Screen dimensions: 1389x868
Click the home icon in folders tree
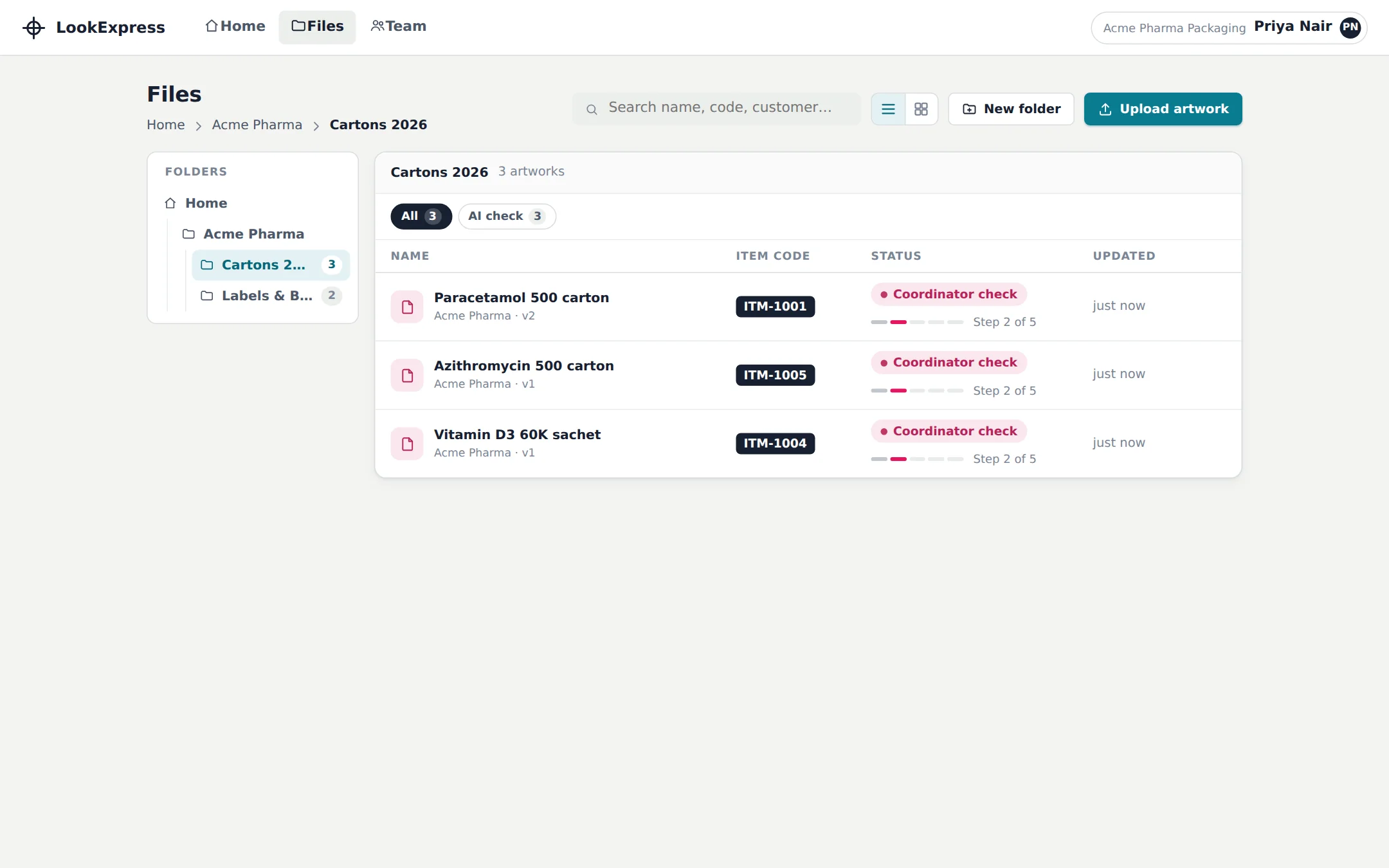170,203
